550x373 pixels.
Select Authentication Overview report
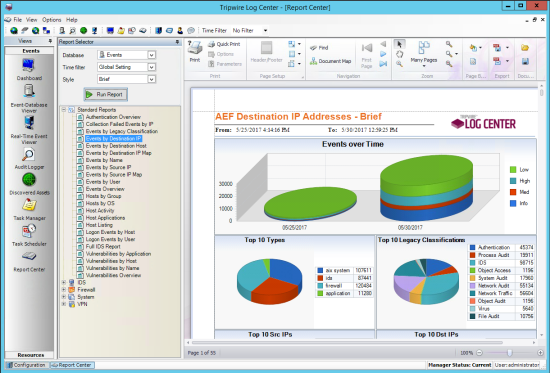pos(113,117)
